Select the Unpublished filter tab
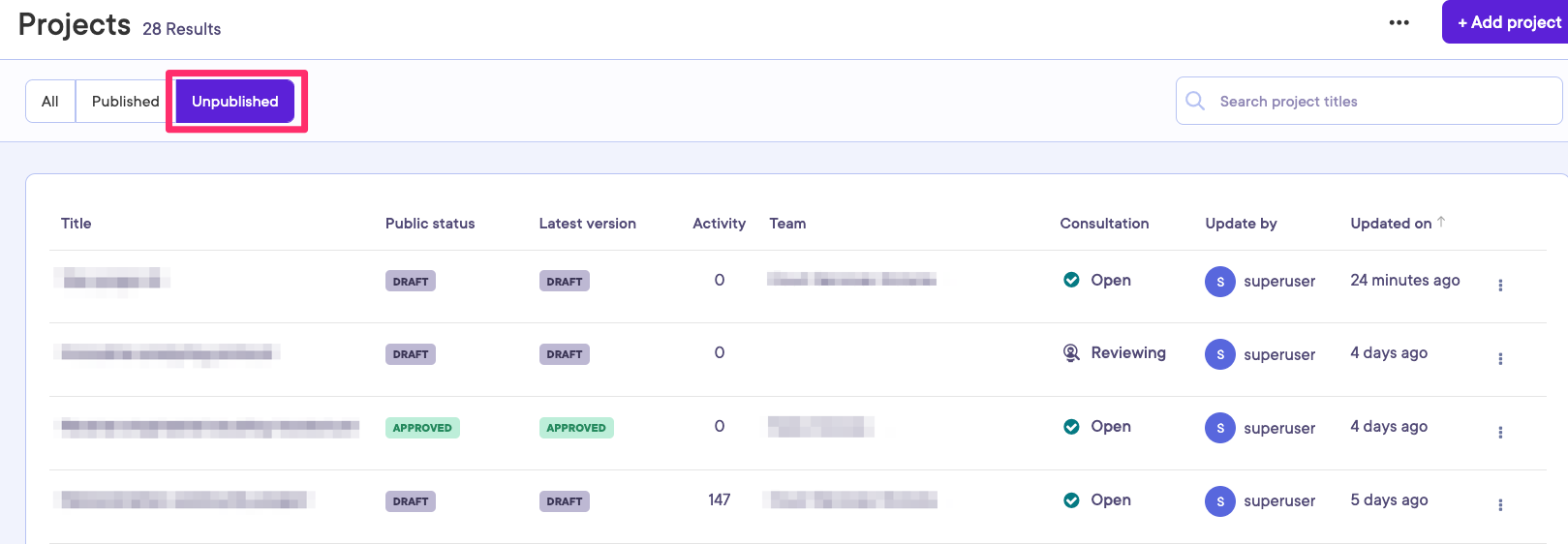This screenshot has width=1568, height=544. point(235,102)
